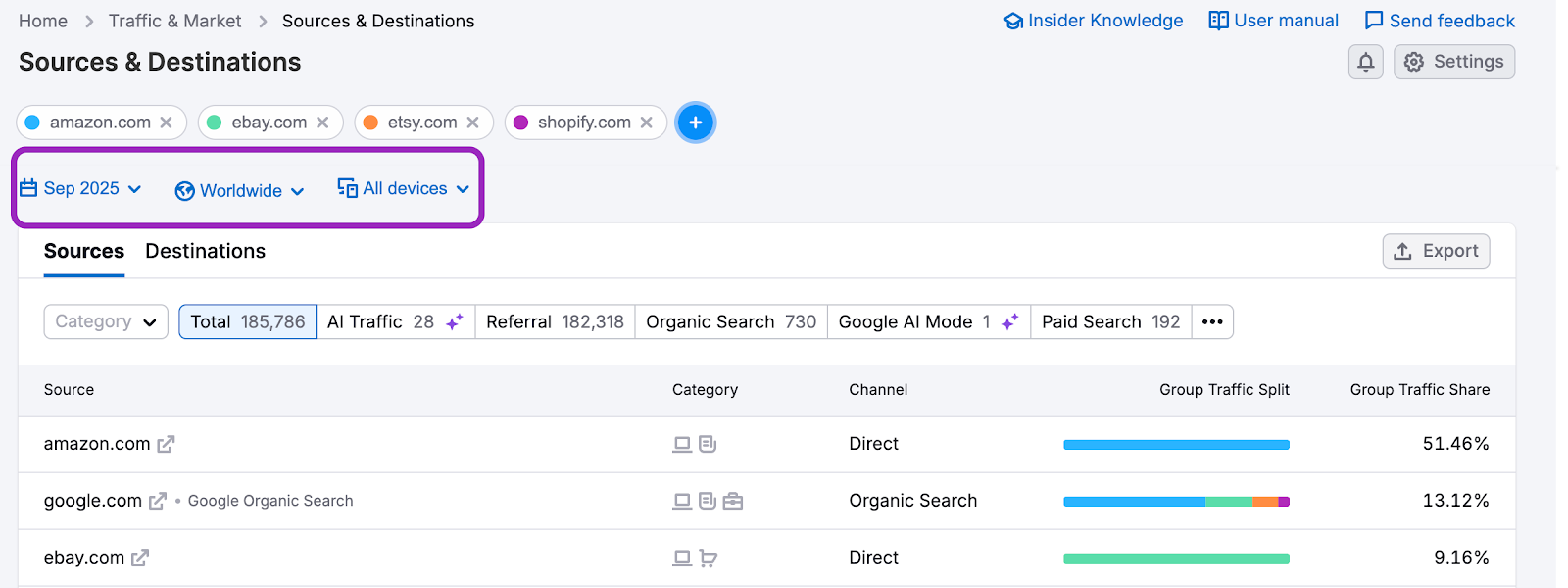Go to Traffic & Market breadcrumb
Screen dimensions: 1568x588
pos(174,21)
